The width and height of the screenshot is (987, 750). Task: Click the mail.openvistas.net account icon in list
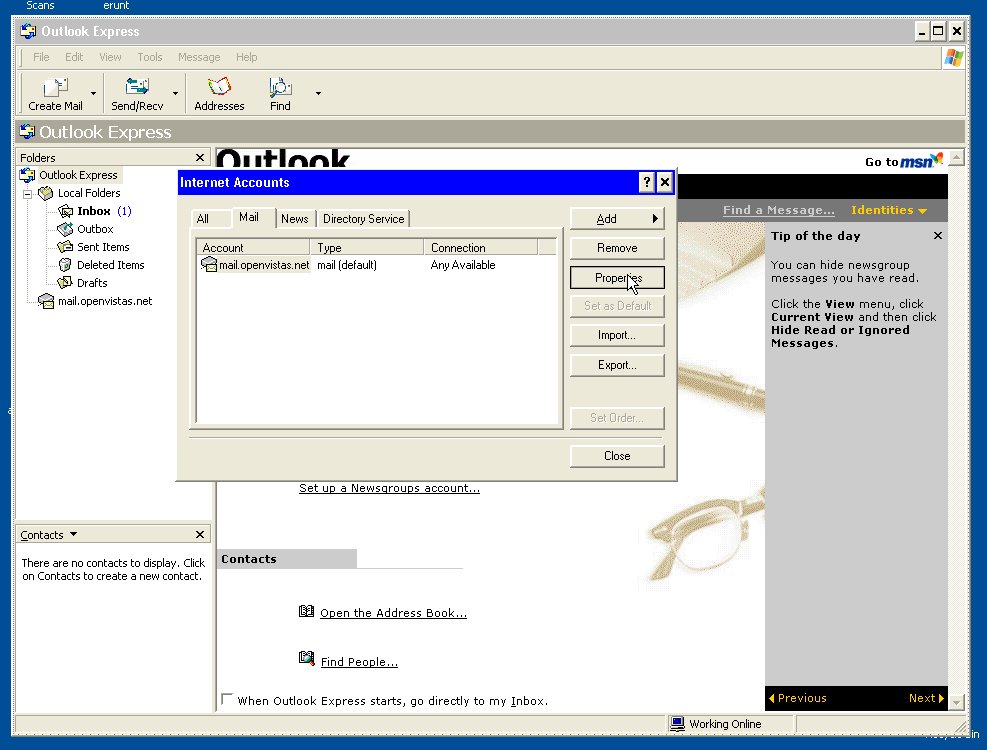pos(208,264)
